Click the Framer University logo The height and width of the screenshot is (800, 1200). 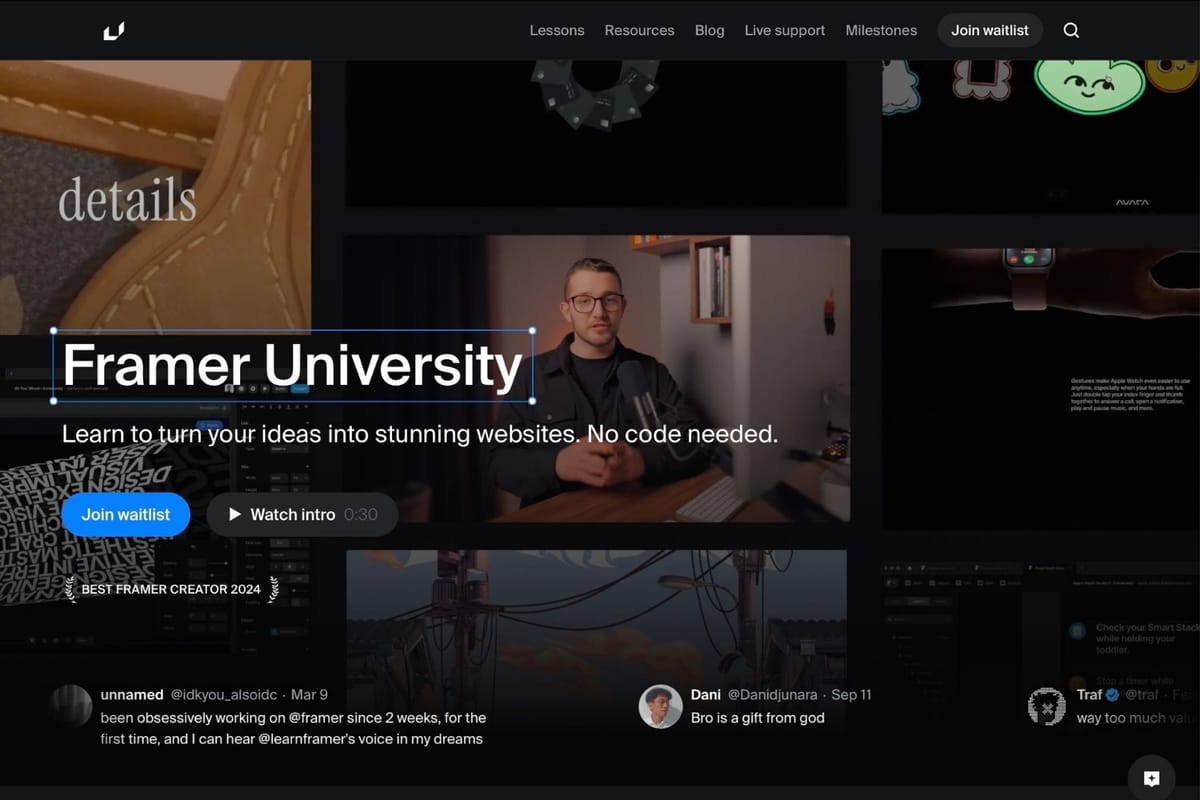114,30
